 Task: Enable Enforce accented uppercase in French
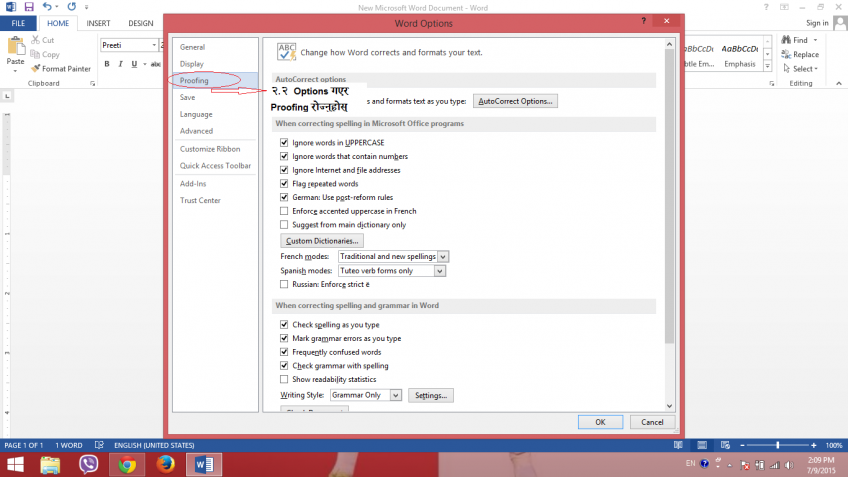tap(284, 211)
